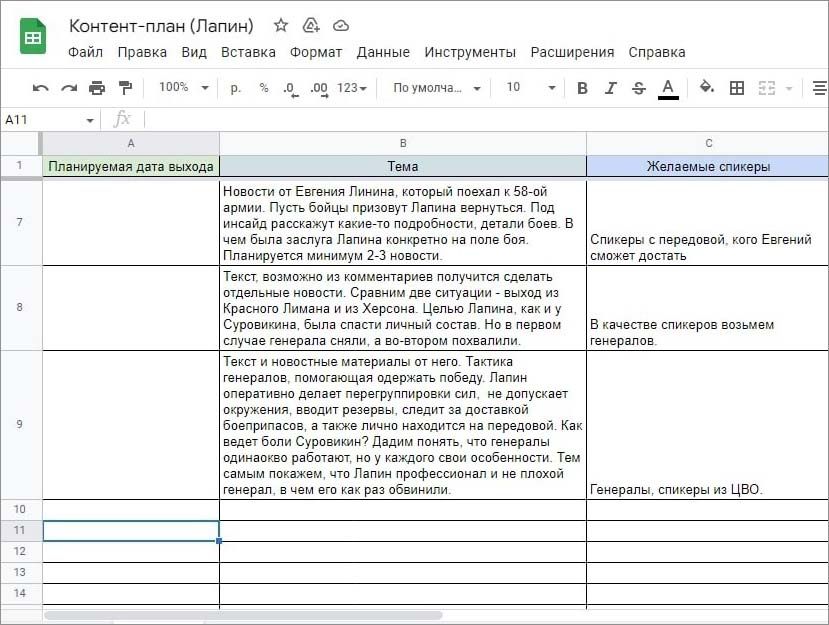Toggle italic formatting
The height and width of the screenshot is (625, 829).
610,88
